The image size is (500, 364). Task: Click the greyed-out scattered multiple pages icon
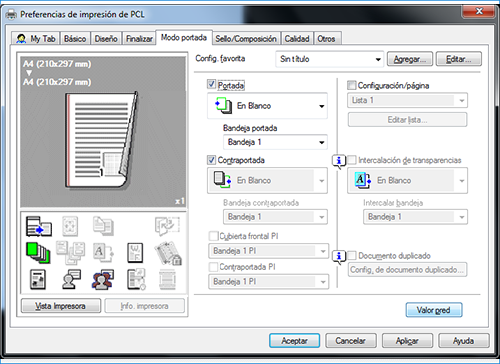tap(70, 253)
